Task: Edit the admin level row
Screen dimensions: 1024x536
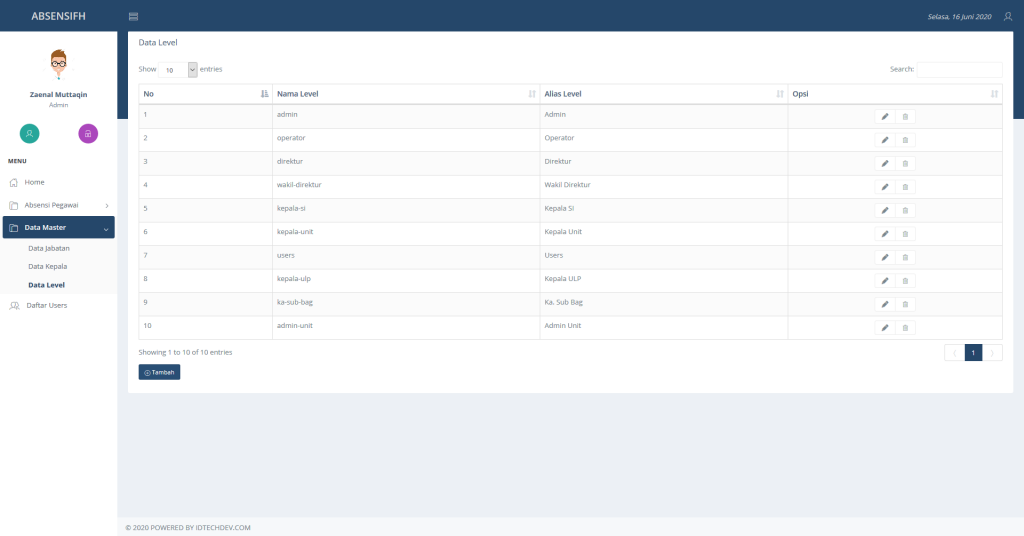Action: click(885, 116)
